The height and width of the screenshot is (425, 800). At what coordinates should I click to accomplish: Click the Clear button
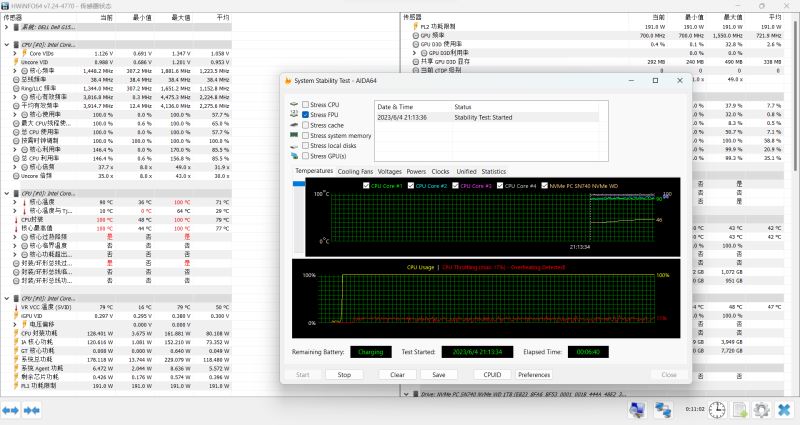[x=397, y=374]
